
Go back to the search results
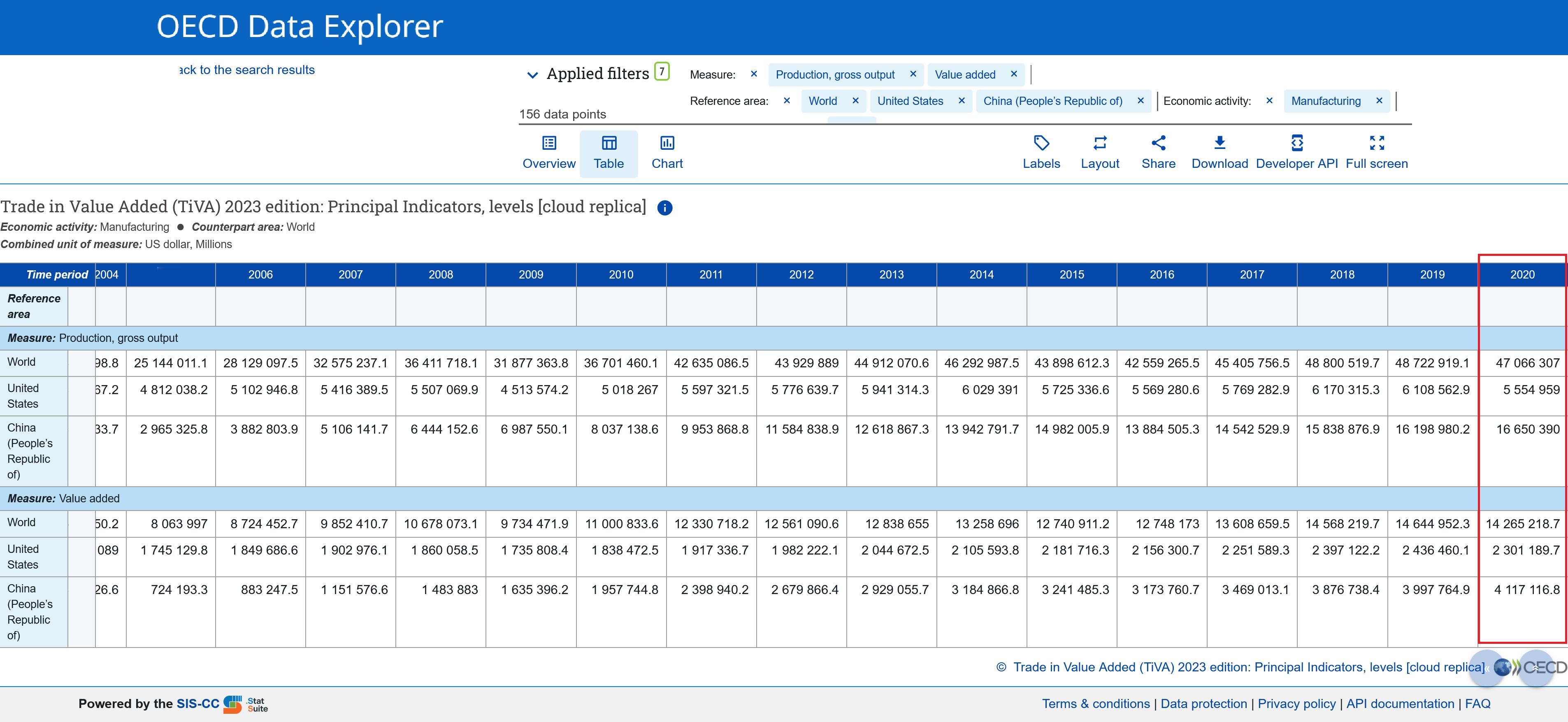pos(247,70)
